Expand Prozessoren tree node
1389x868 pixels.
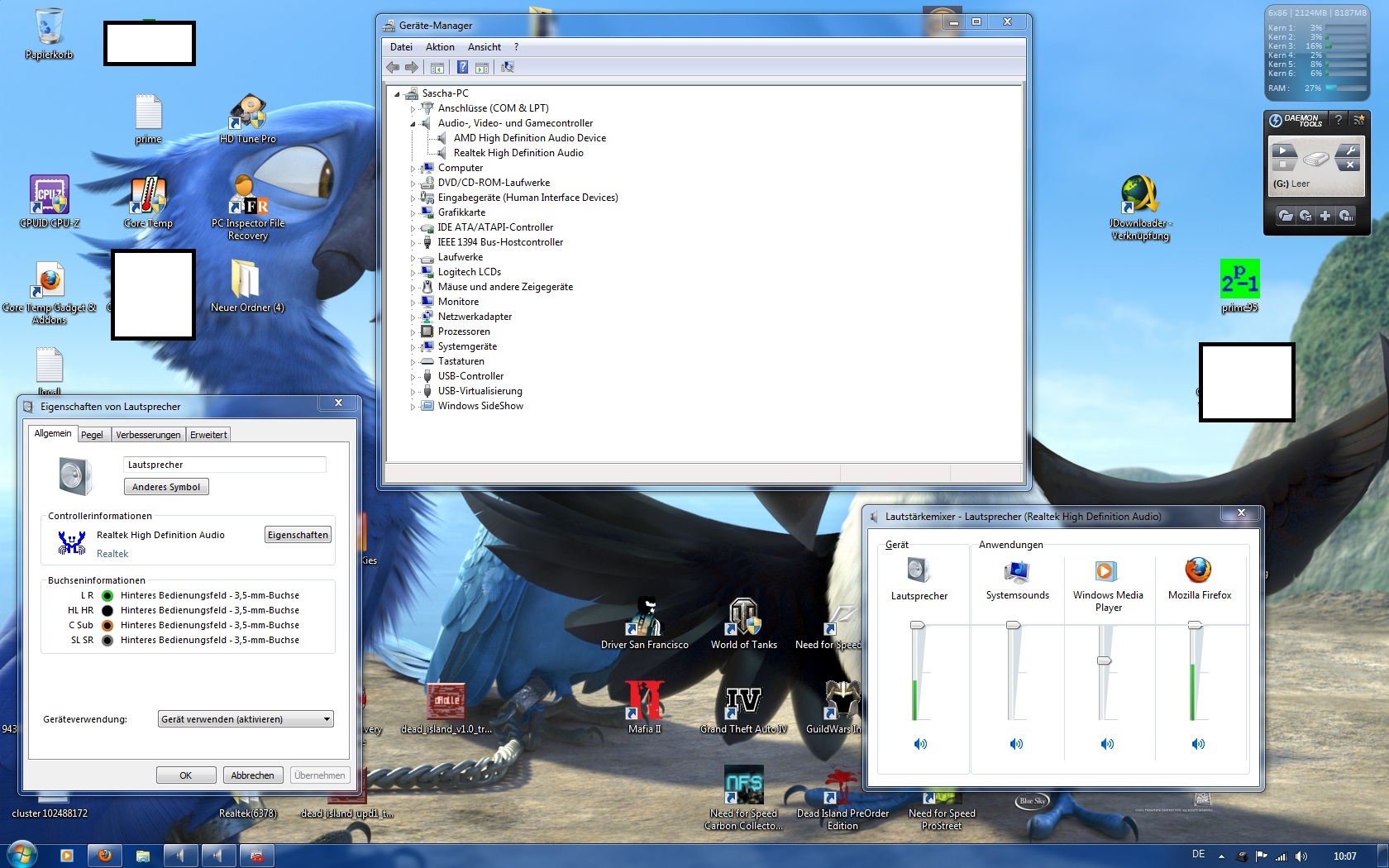coord(413,331)
